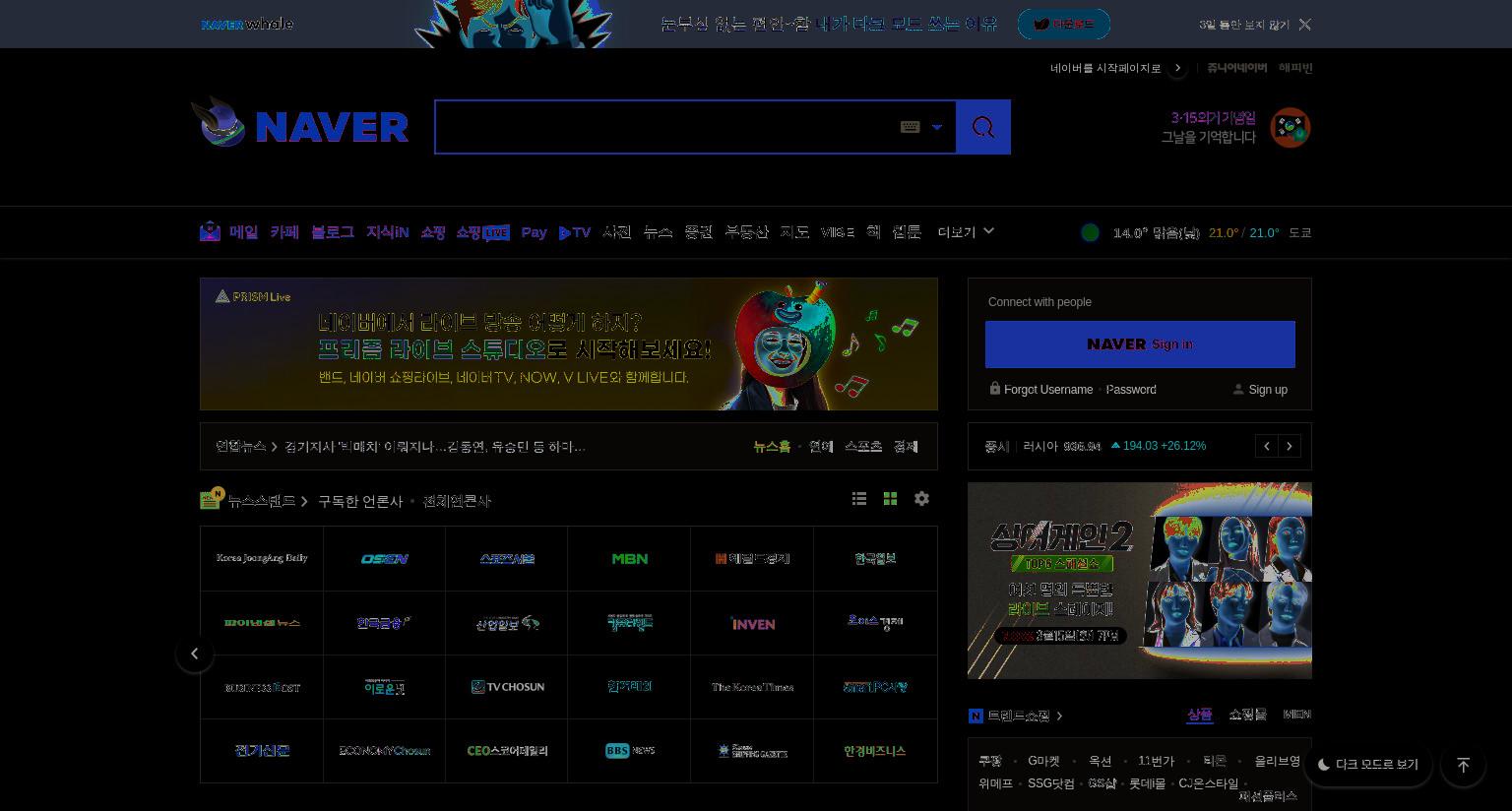Open the 쥬니어네이버 link
The height and width of the screenshot is (811, 1512).
[x=1237, y=68]
